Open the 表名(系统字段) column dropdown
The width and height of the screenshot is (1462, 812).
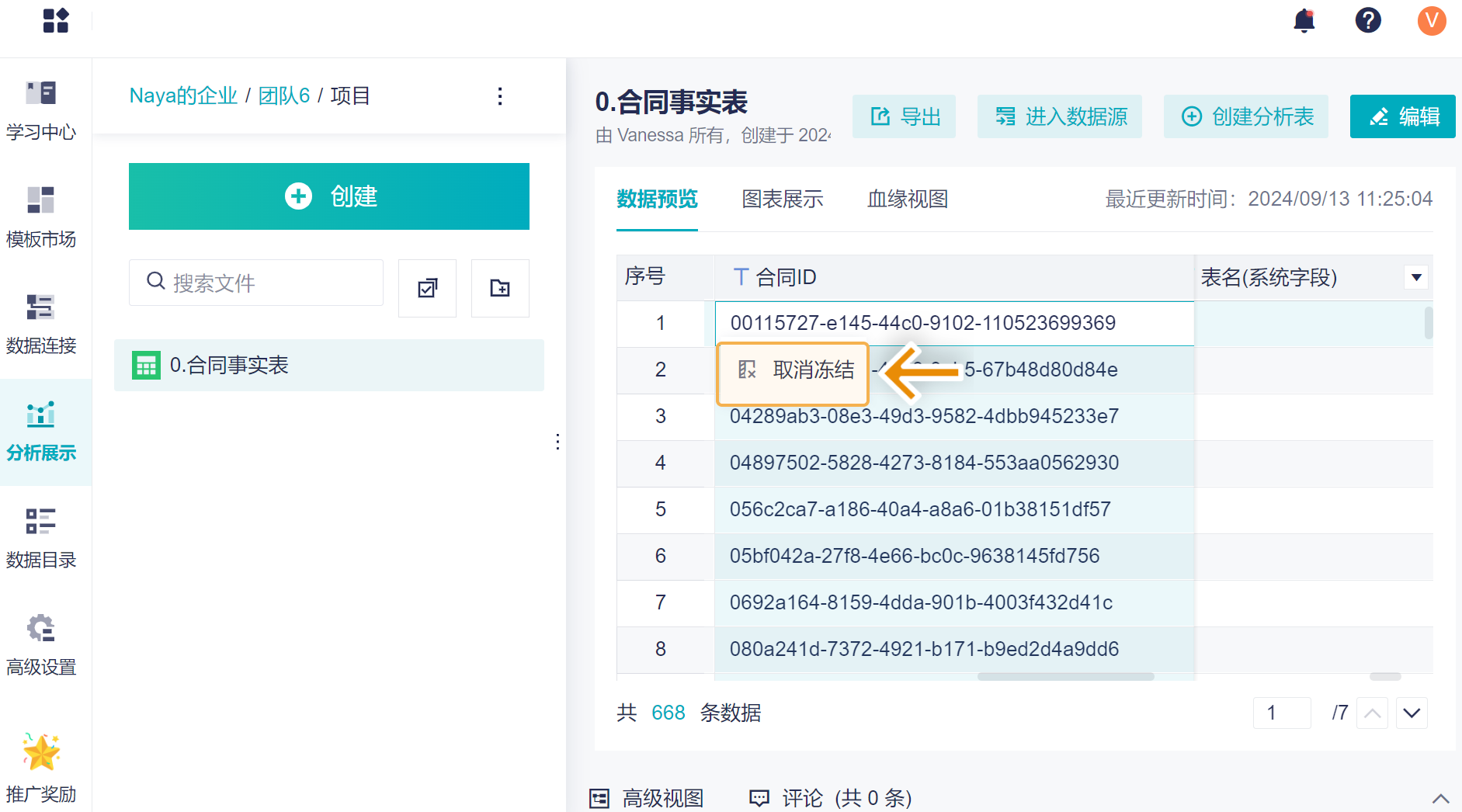pos(1416,277)
